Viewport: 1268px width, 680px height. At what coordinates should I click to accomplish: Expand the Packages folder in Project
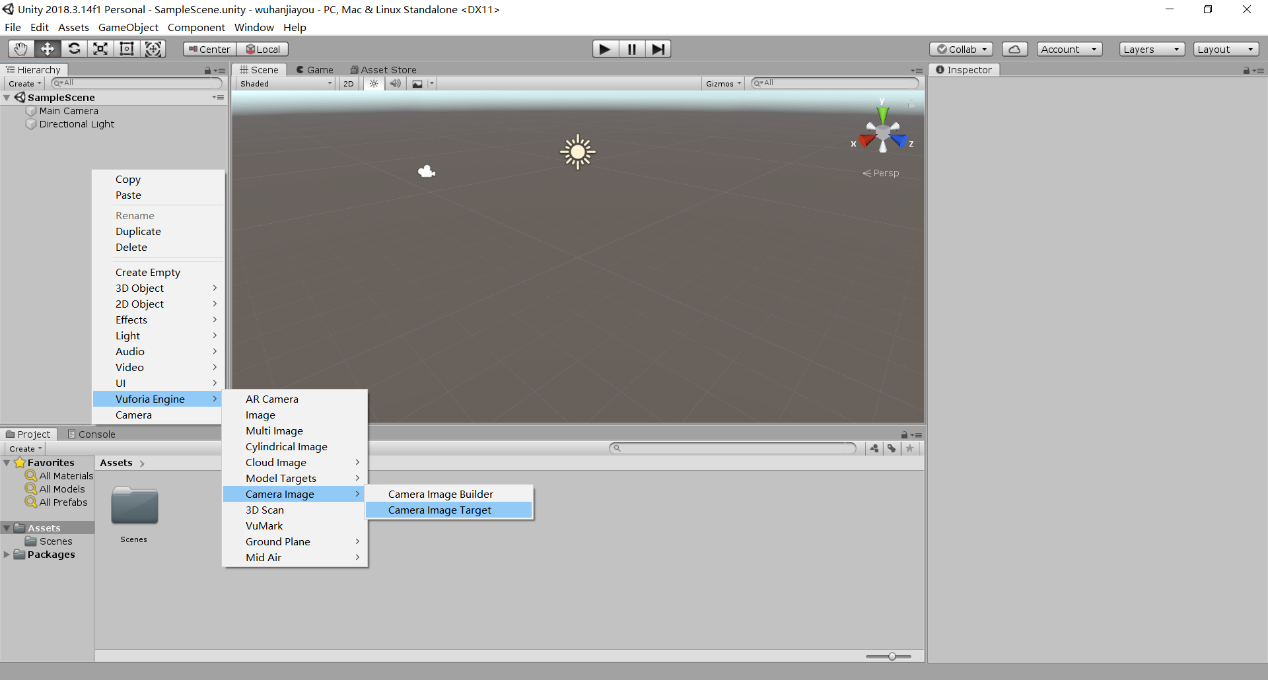pos(8,555)
